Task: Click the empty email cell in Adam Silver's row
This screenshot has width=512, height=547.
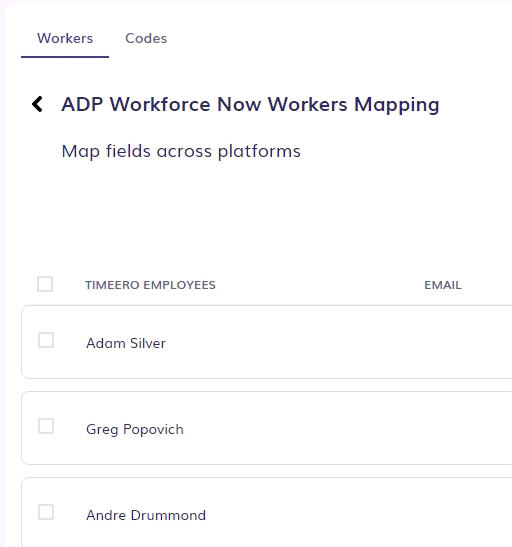Action: click(x=467, y=342)
